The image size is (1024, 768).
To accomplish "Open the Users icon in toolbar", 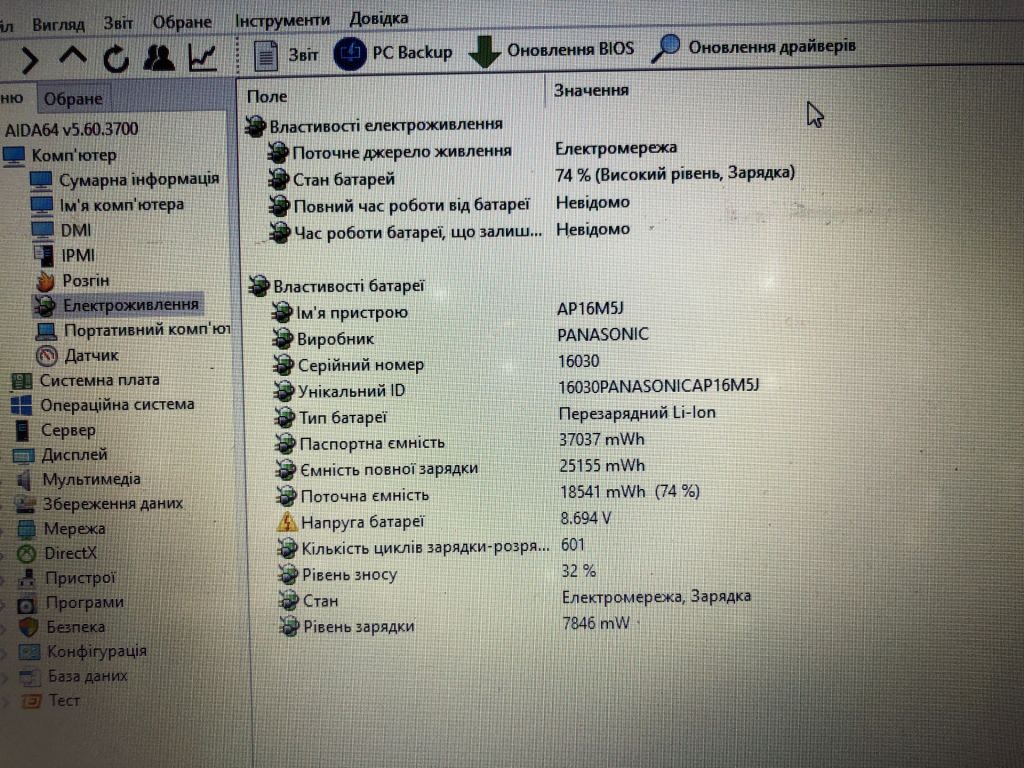I will pyautogui.click(x=159, y=58).
